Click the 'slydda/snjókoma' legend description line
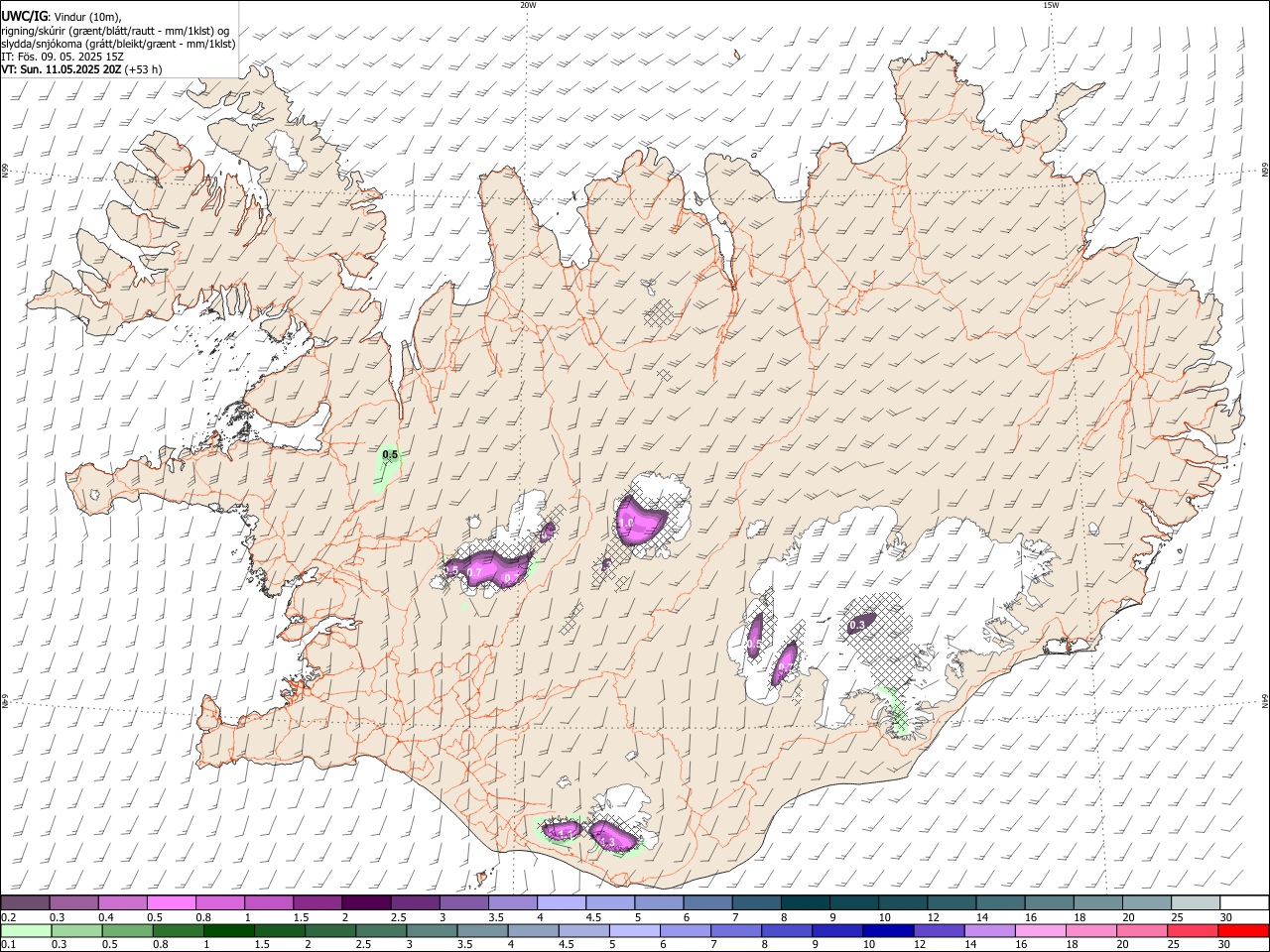1270x952 pixels. click(x=118, y=43)
